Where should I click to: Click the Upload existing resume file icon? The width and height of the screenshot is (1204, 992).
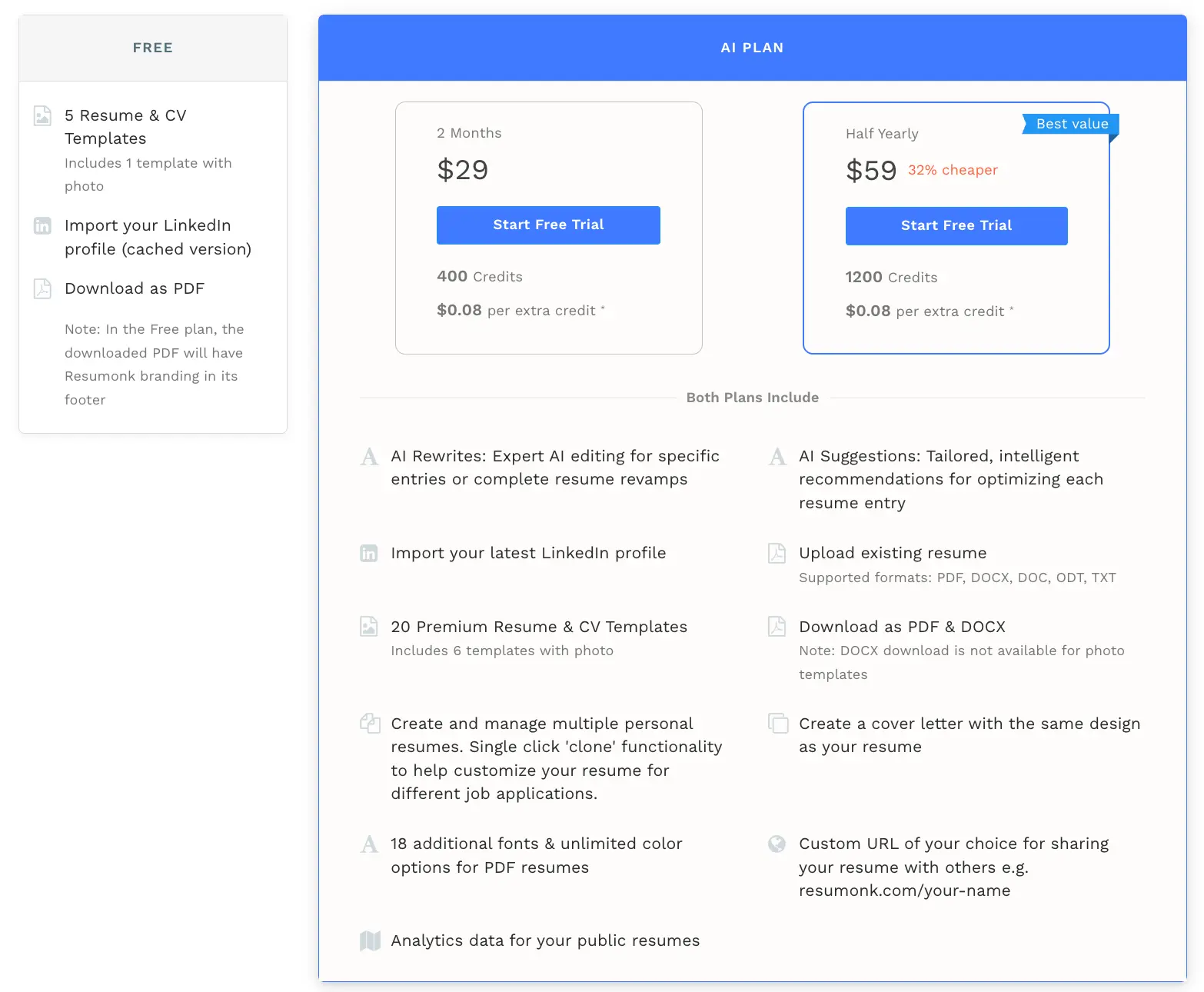[777, 553]
